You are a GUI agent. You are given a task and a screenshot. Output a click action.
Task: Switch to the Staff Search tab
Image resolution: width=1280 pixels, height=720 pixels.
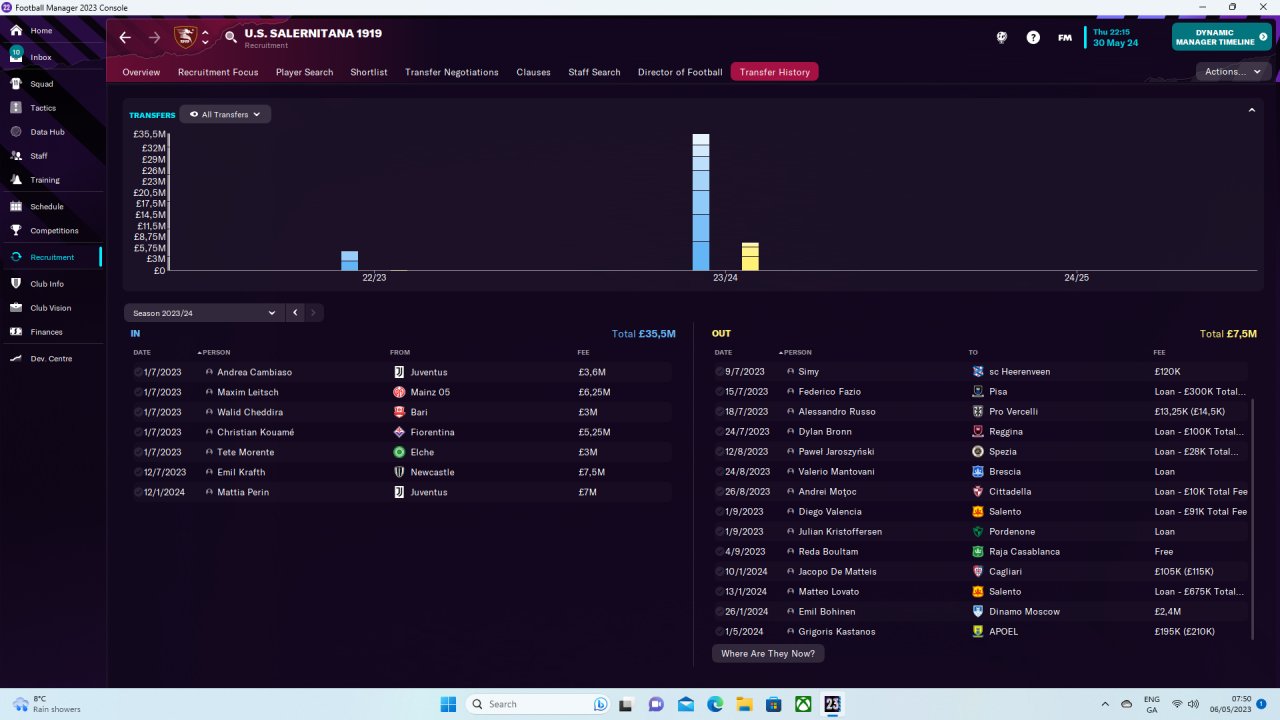pos(594,72)
